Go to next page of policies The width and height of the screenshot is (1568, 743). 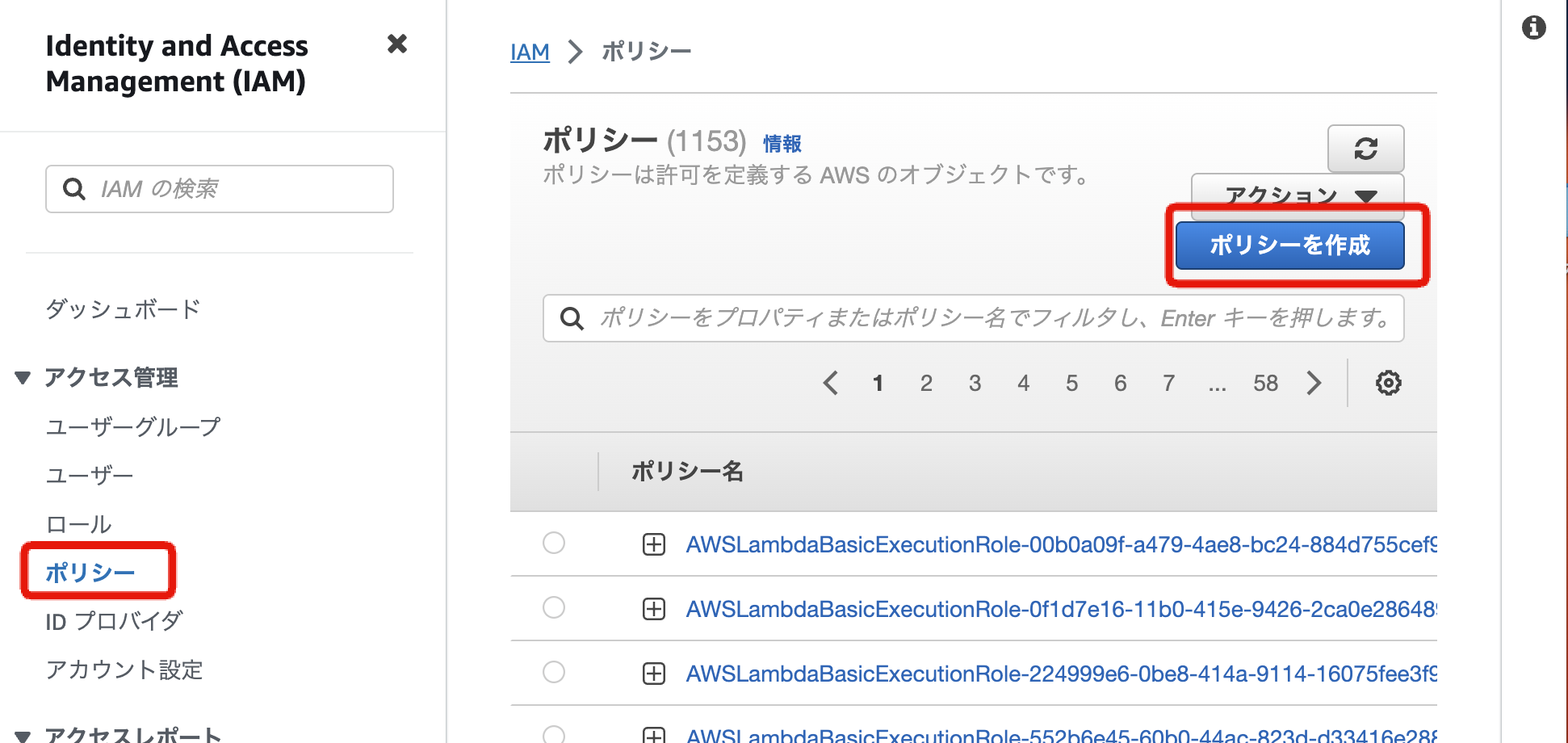pos(1314,383)
